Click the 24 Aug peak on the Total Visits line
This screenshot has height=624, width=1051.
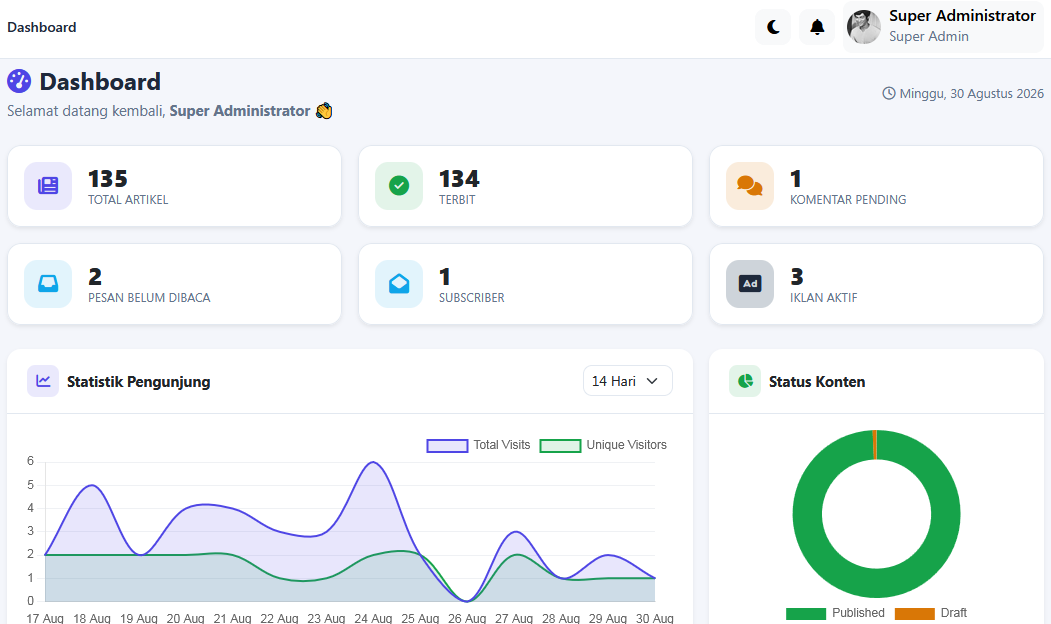(373, 462)
